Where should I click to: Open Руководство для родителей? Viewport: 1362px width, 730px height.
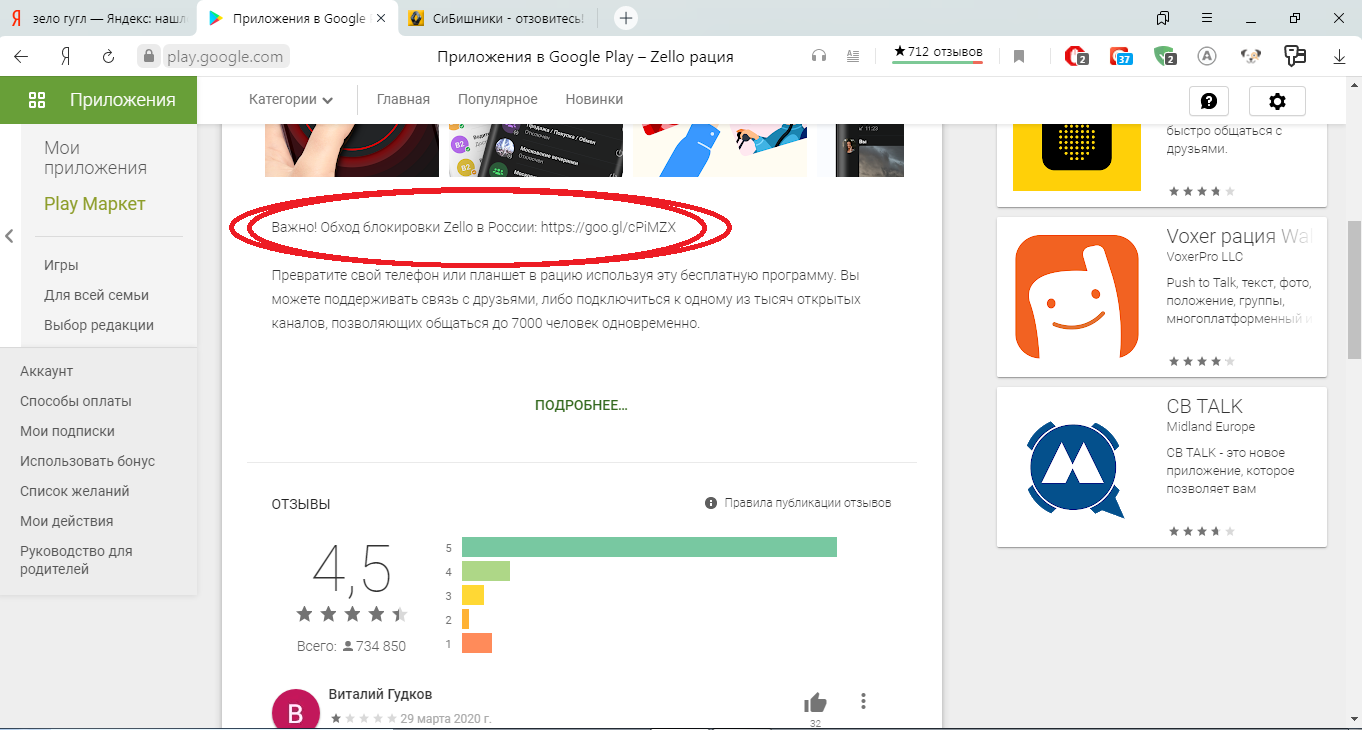76,560
